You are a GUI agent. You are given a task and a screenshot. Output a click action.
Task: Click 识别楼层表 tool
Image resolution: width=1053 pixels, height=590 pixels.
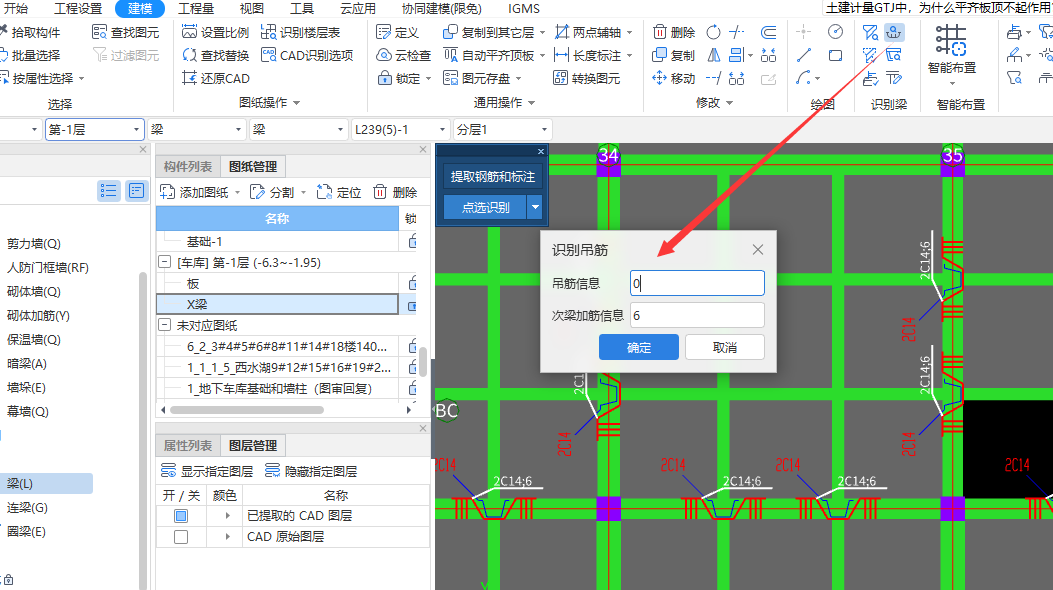tap(300, 32)
